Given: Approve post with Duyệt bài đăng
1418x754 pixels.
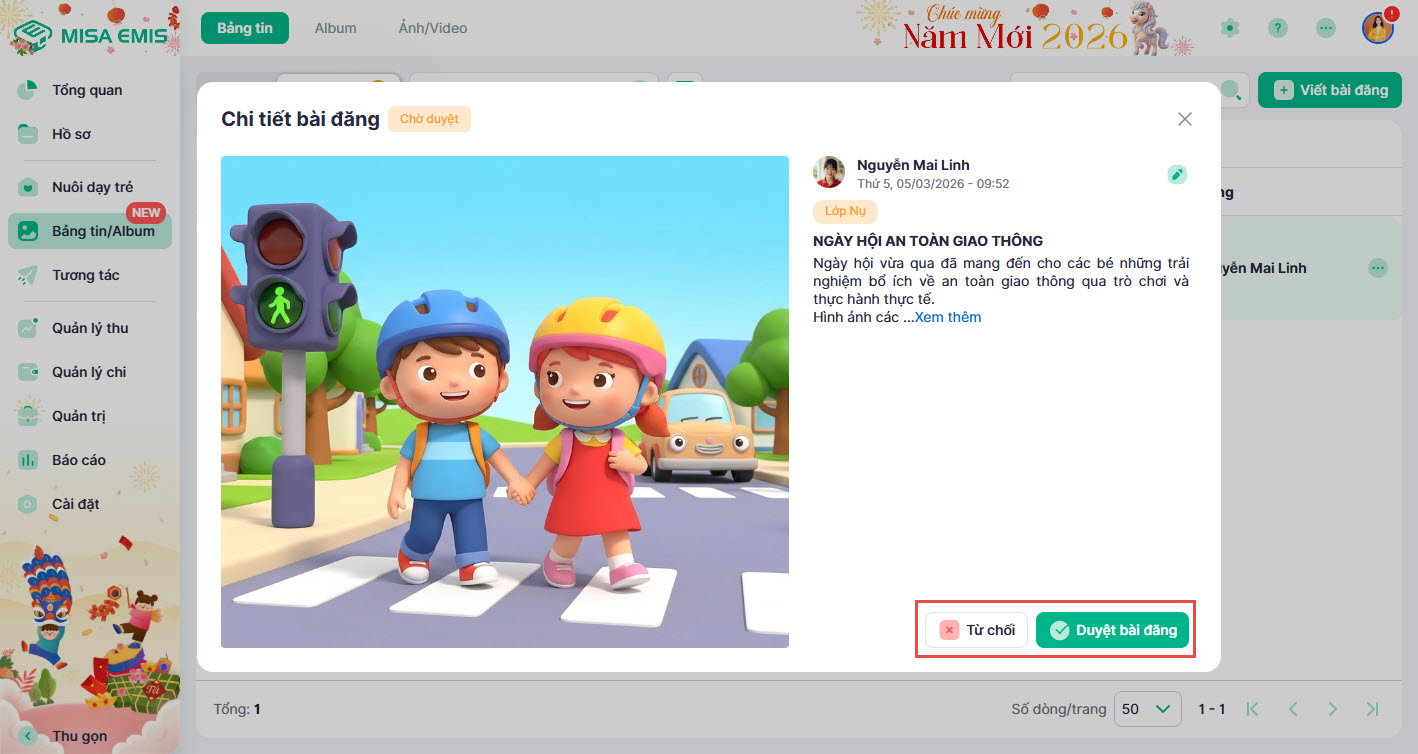Looking at the screenshot, I should pyautogui.click(x=1112, y=630).
